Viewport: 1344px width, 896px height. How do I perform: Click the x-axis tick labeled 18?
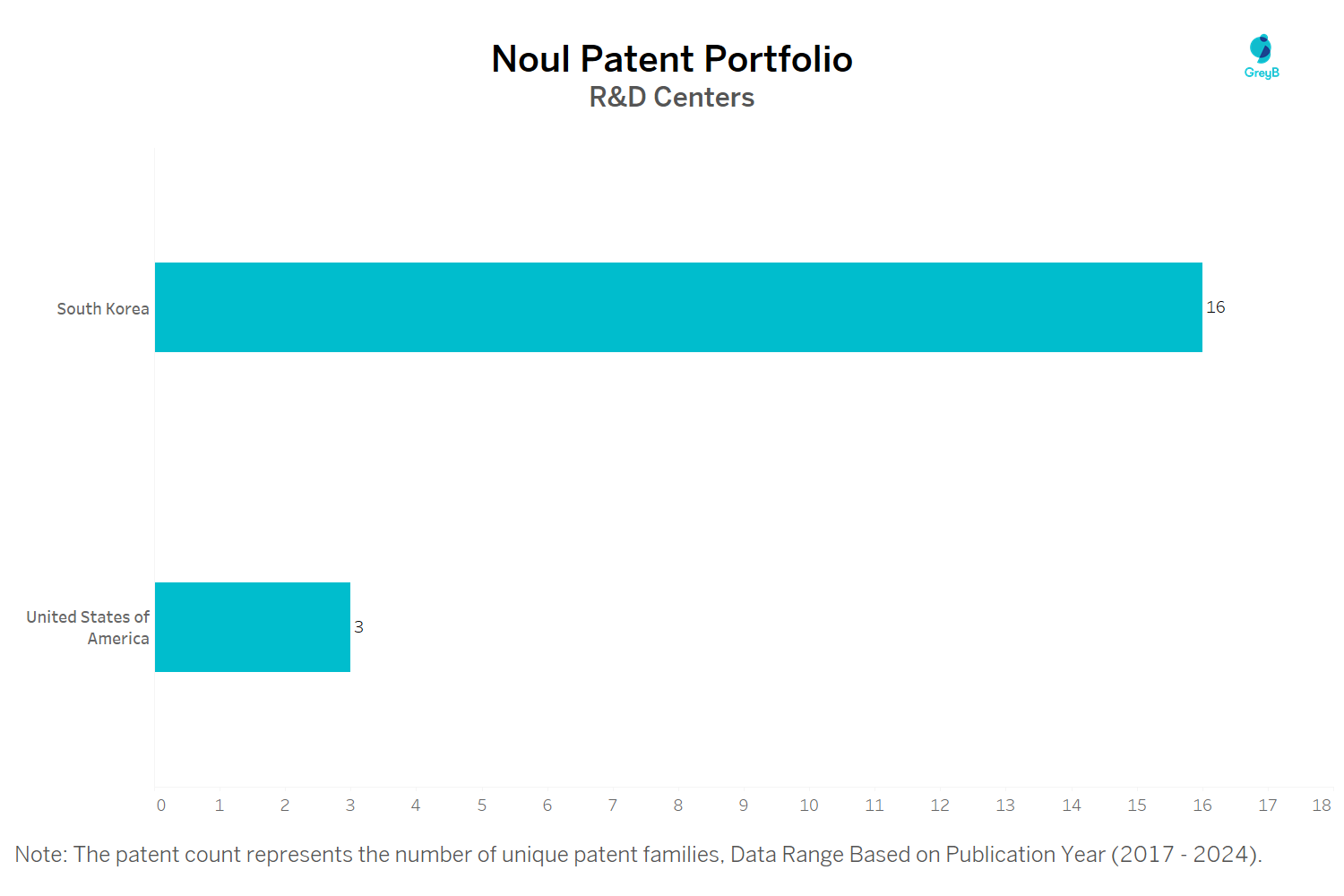(x=1322, y=806)
